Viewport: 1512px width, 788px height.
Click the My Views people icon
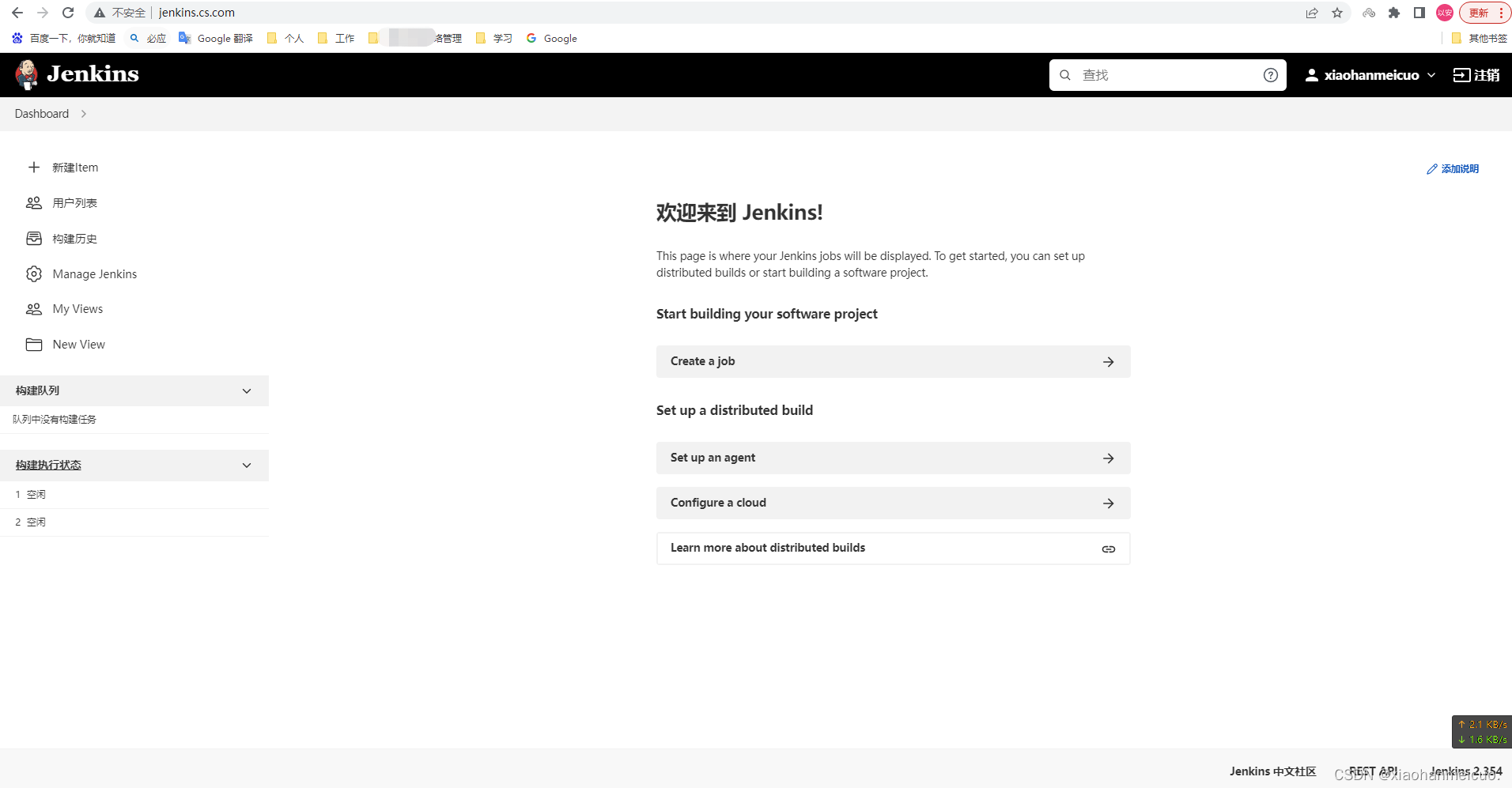[x=34, y=309]
